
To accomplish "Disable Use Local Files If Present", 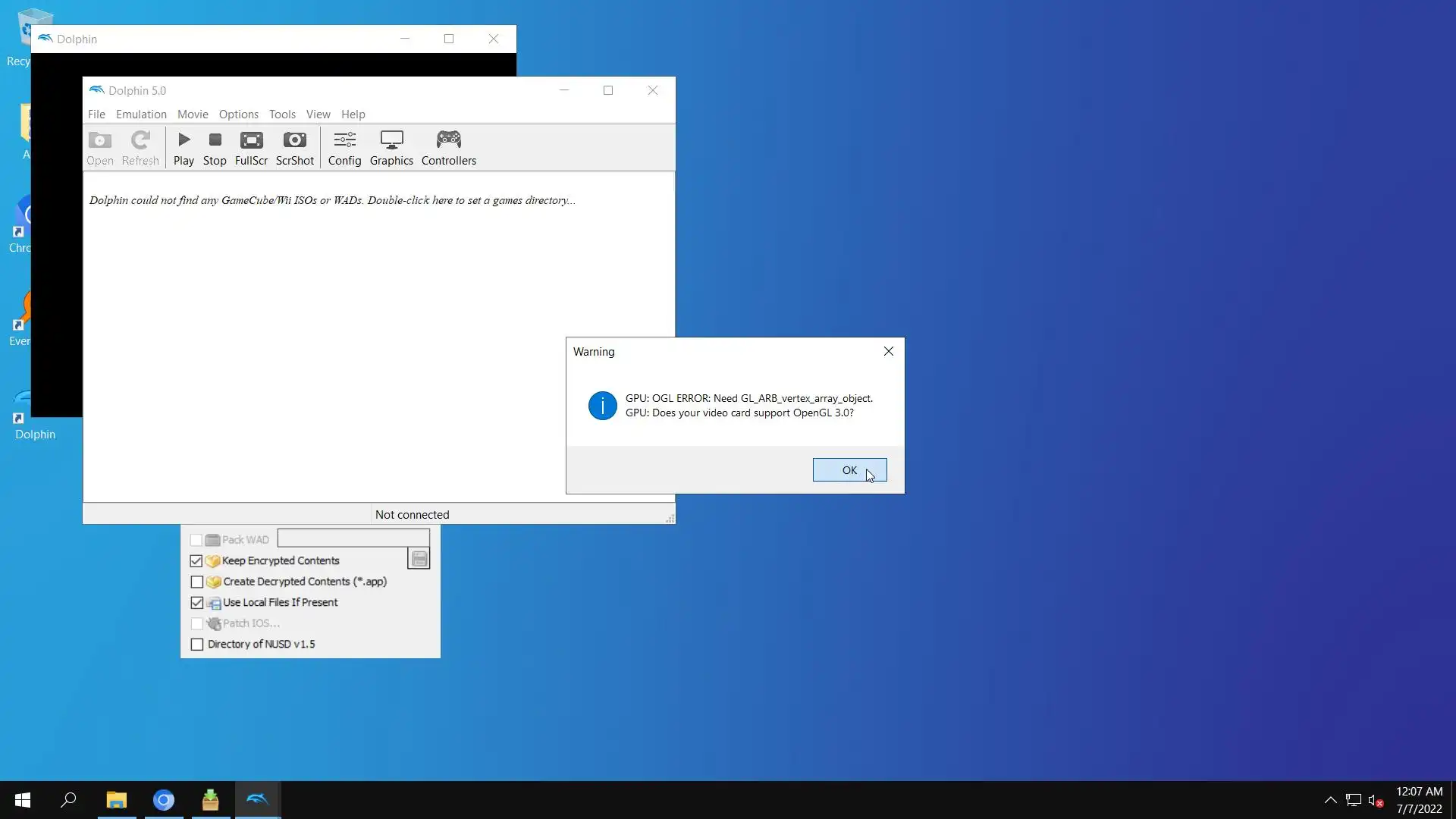I will (197, 603).
